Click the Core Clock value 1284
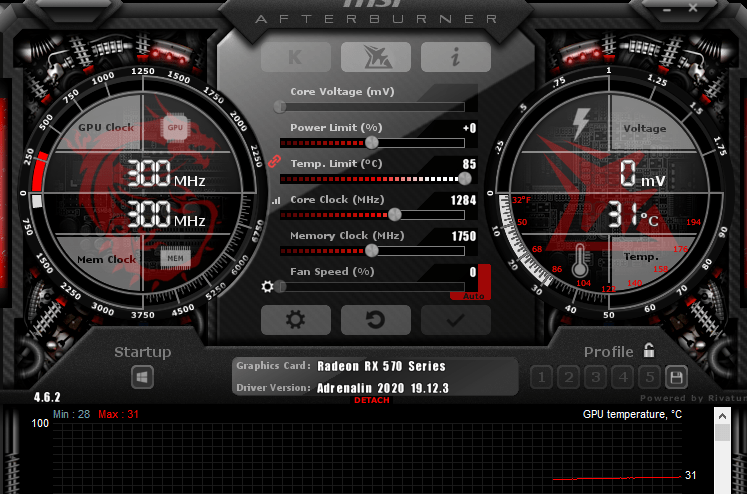747x494 pixels. [x=463, y=200]
